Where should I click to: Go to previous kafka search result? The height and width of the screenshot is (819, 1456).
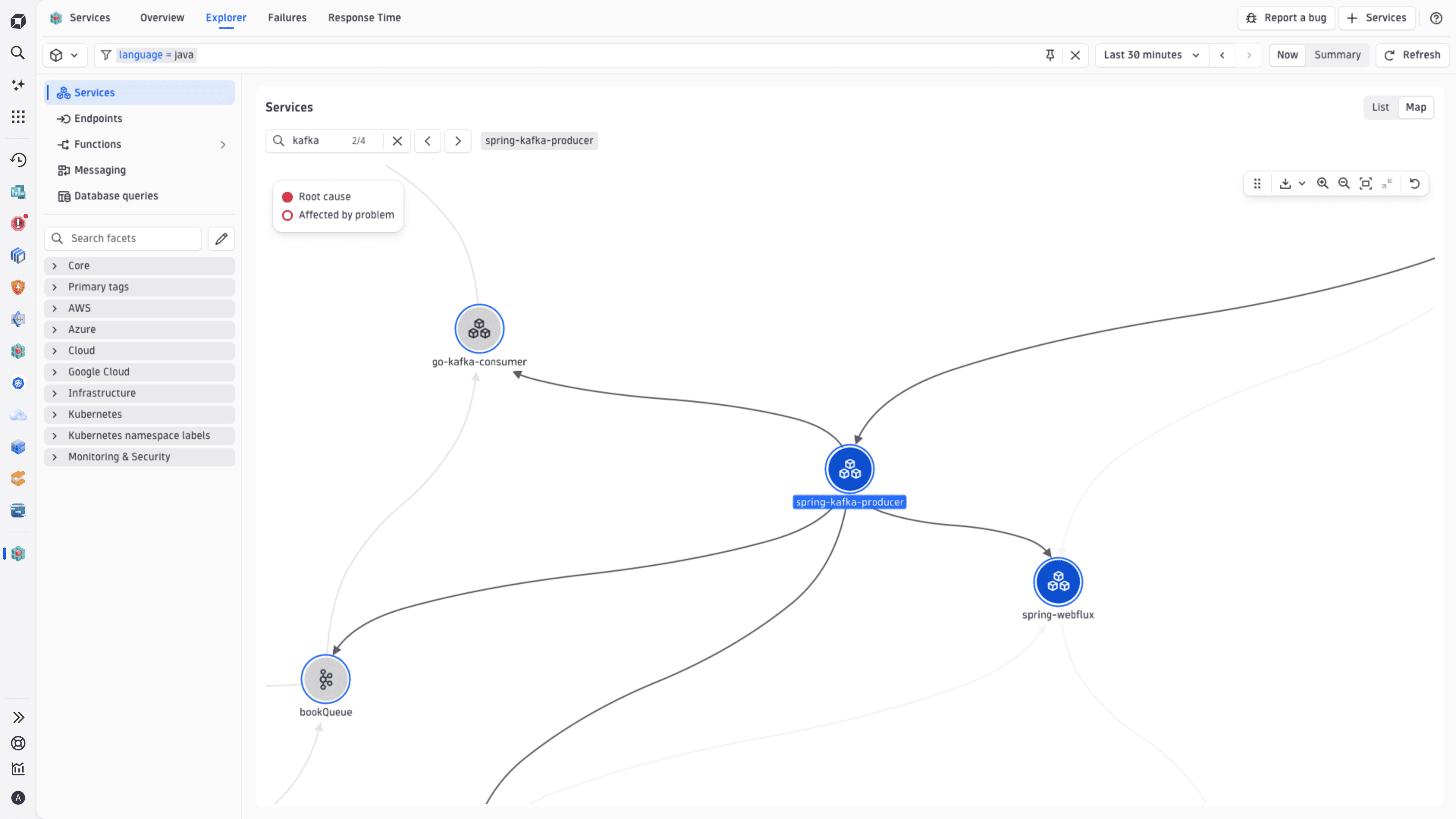tap(428, 141)
